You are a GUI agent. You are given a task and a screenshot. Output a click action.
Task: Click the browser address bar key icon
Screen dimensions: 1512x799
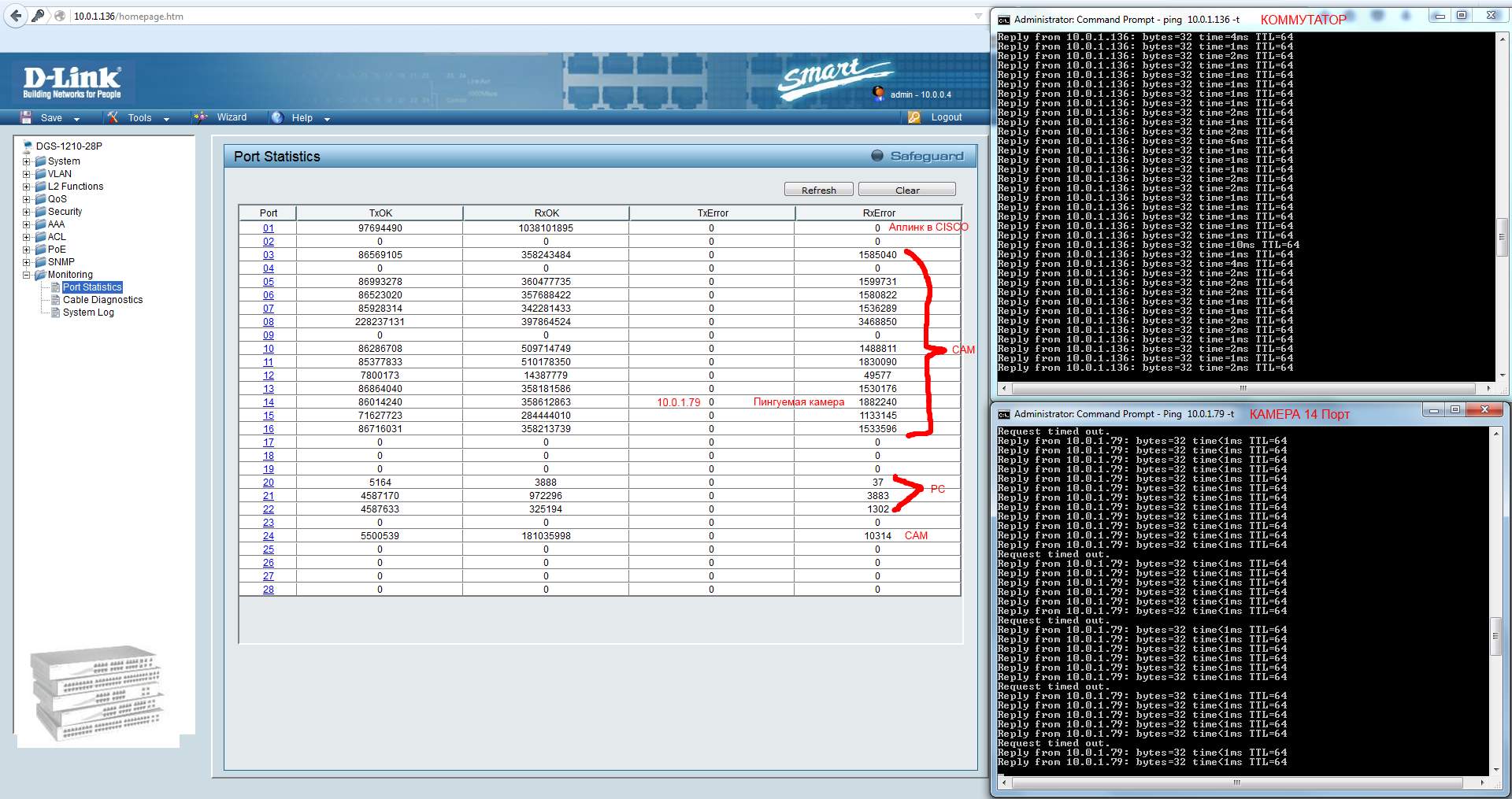[38, 16]
